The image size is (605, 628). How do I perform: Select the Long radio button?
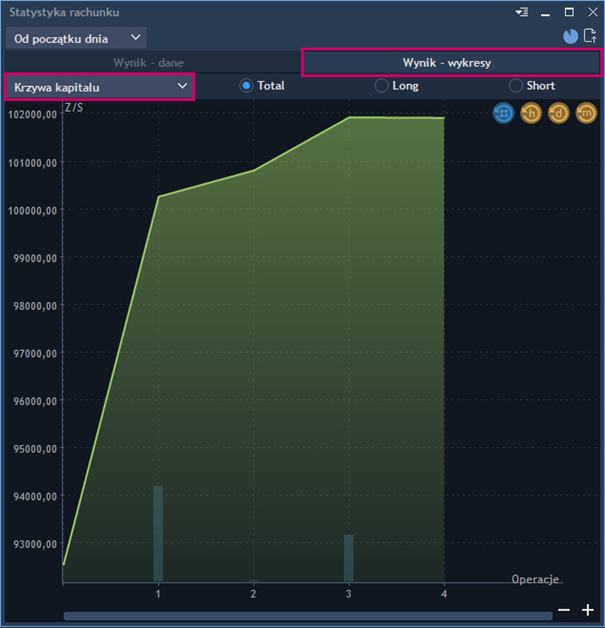pos(381,86)
